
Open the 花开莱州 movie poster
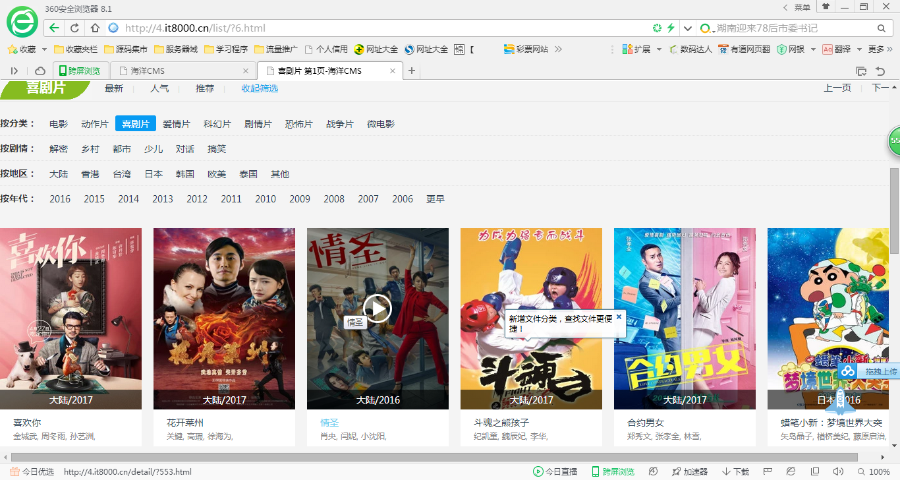tap(224, 319)
